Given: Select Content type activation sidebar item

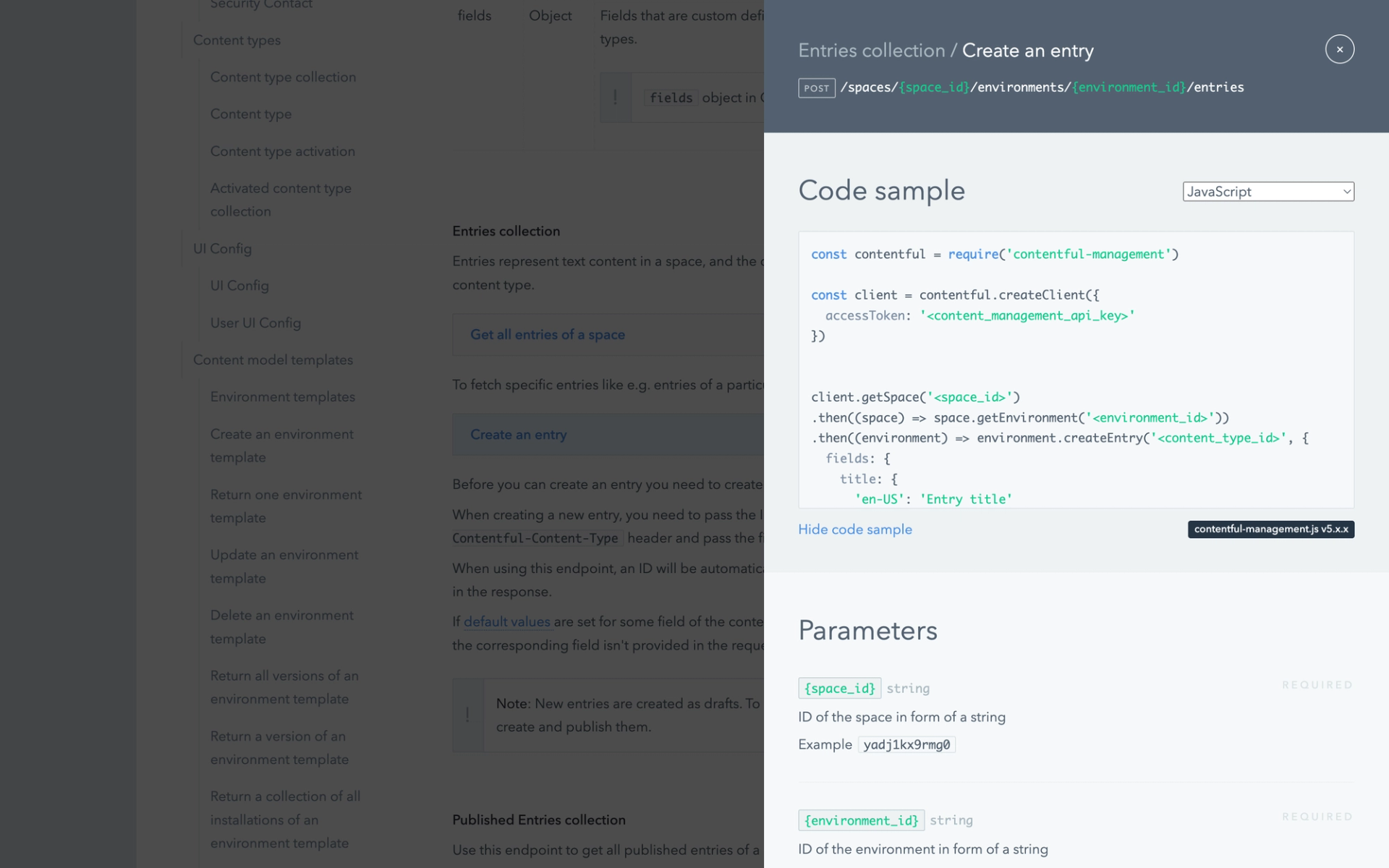Looking at the screenshot, I should tap(282, 151).
